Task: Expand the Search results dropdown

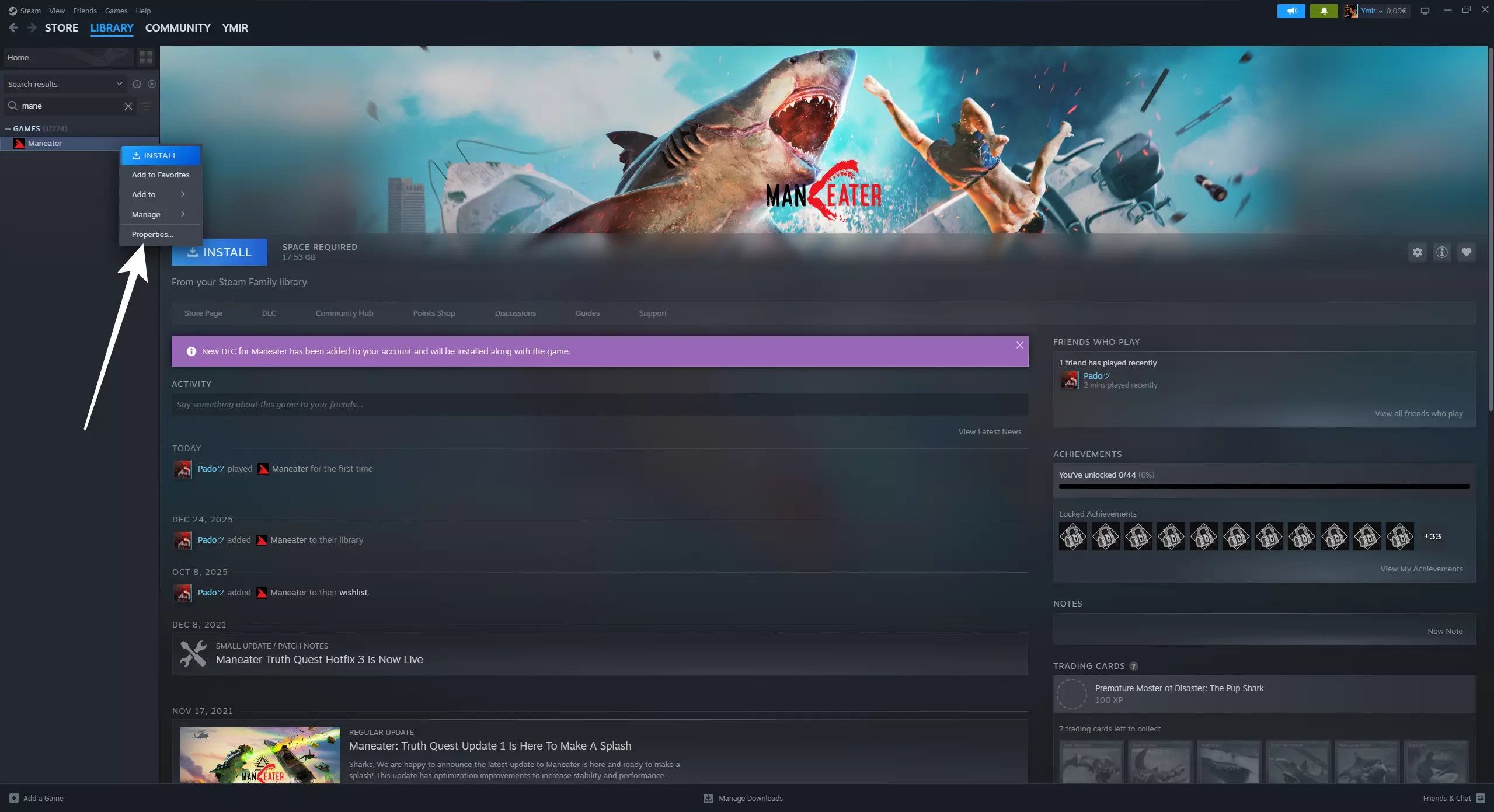Action: click(119, 84)
